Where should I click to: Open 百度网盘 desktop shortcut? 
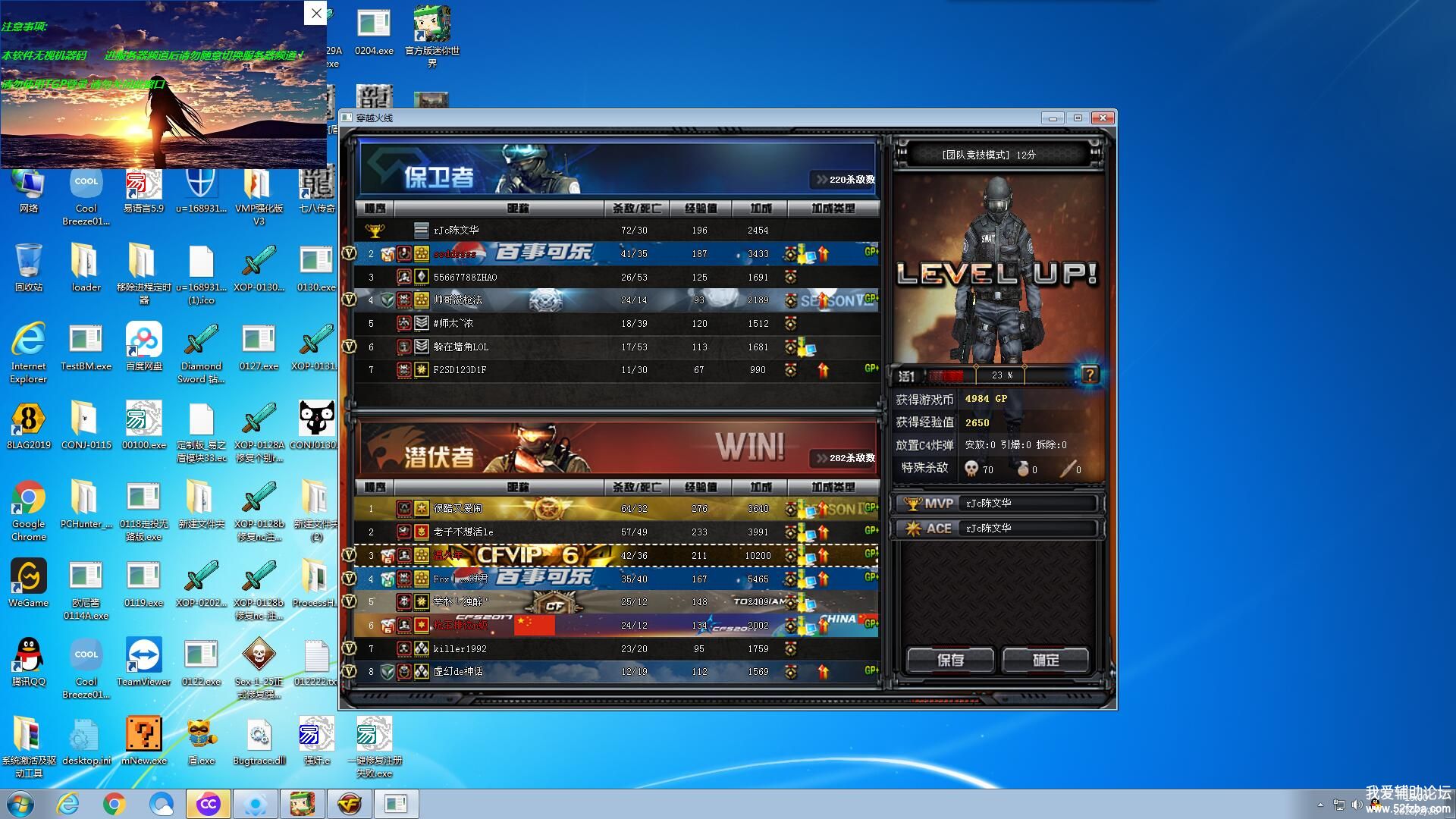tap(144, 346)
